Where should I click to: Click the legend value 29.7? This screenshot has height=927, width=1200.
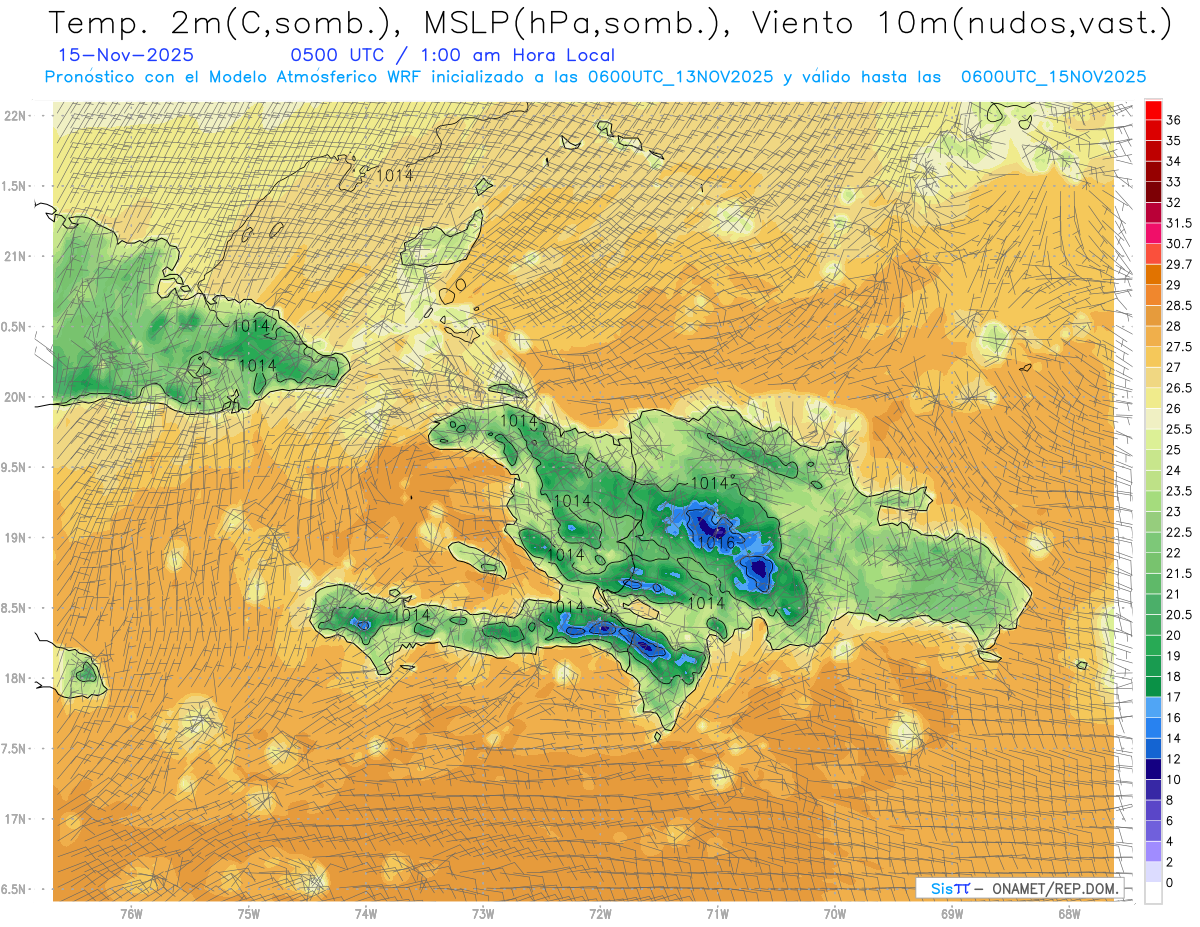pos(1178,264)
